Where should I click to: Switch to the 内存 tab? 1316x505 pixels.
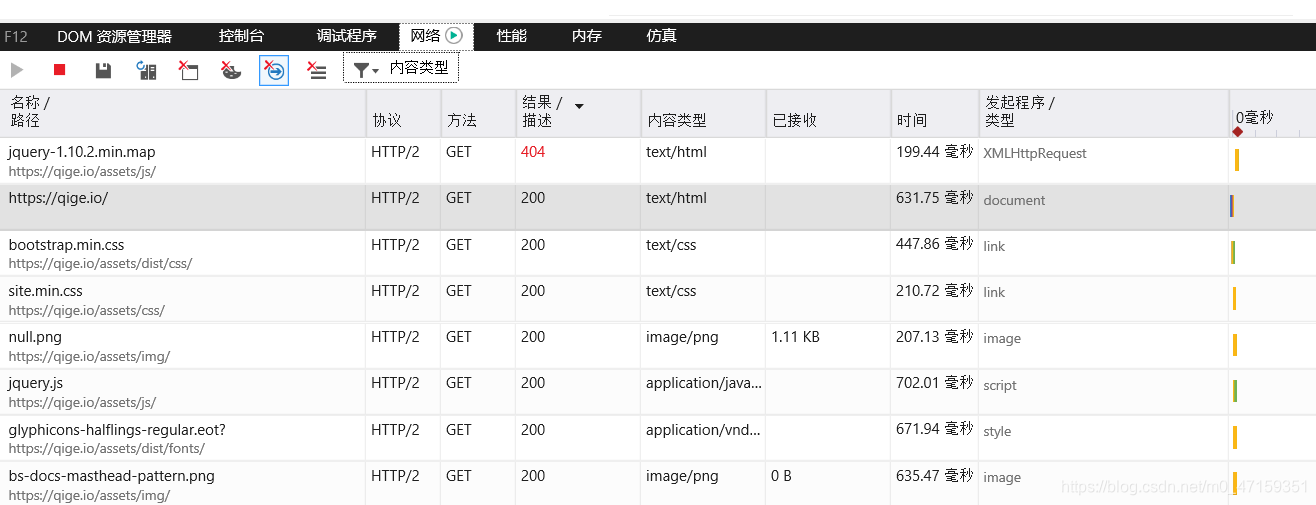pyautogui.click(x=587, y=36)
